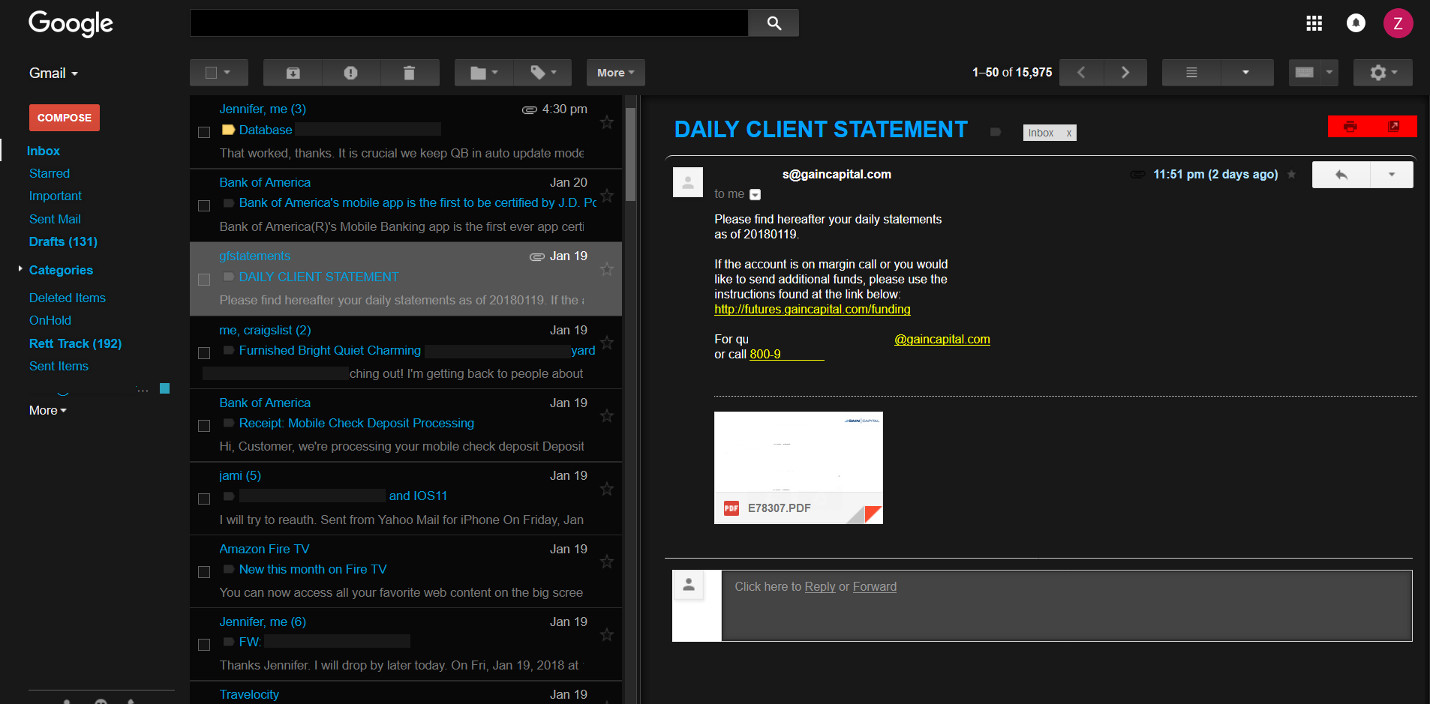This screenshot has height=704, width=1430.
Task: Open email in new window
Action: pos(1394,126)
